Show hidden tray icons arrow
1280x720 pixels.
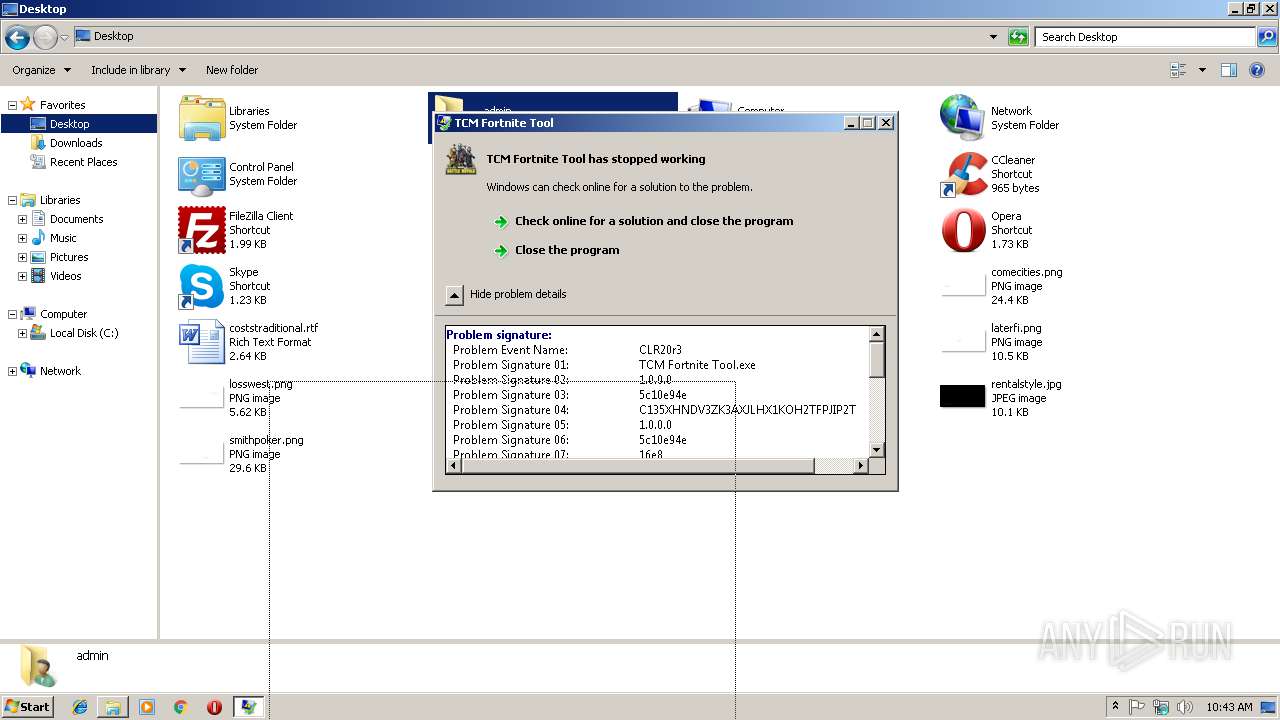point(1115,707)
